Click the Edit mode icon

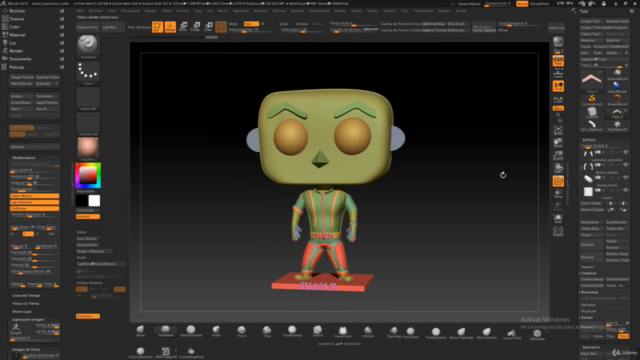click(x=157, y=27)
